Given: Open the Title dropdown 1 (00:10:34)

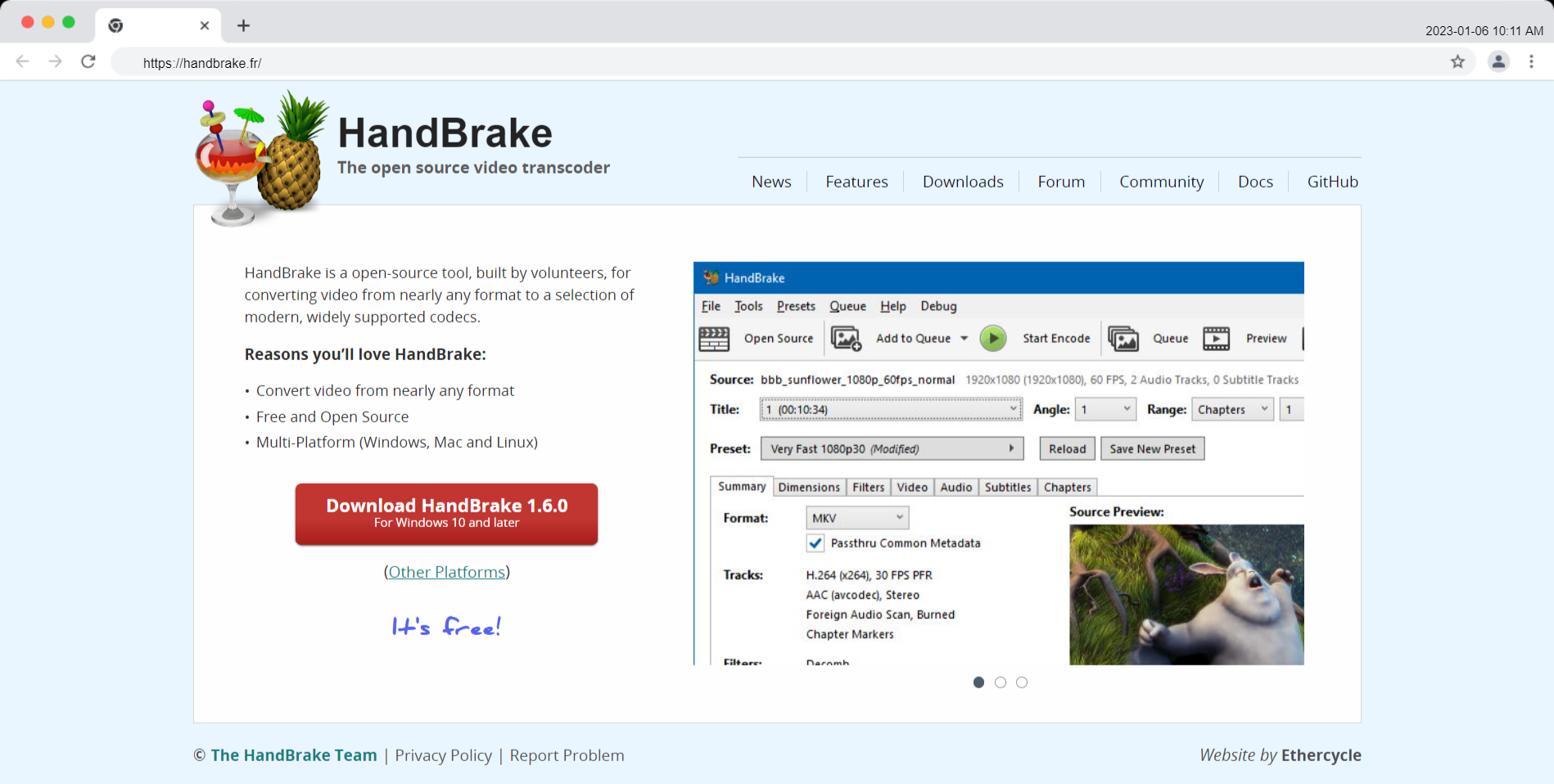Looking at the screenshot, I should point(891,409).
